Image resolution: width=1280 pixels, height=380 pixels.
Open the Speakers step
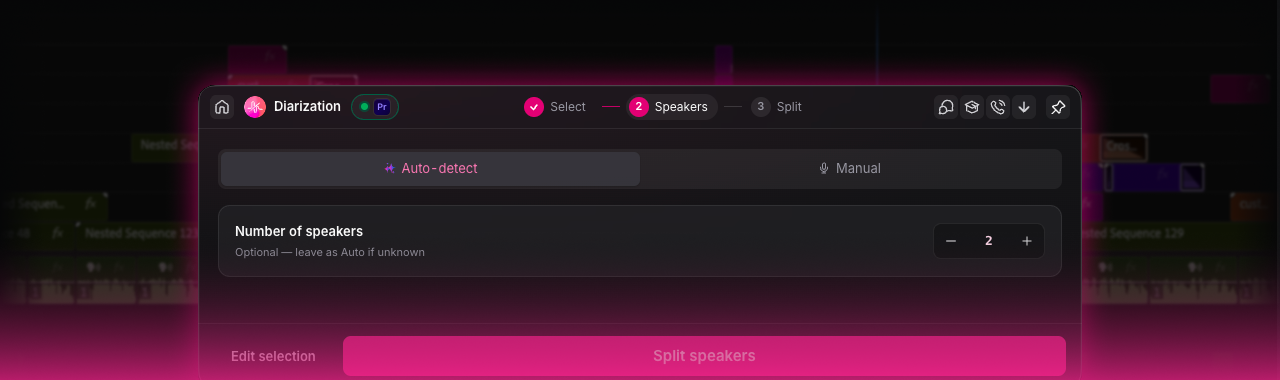671,107
